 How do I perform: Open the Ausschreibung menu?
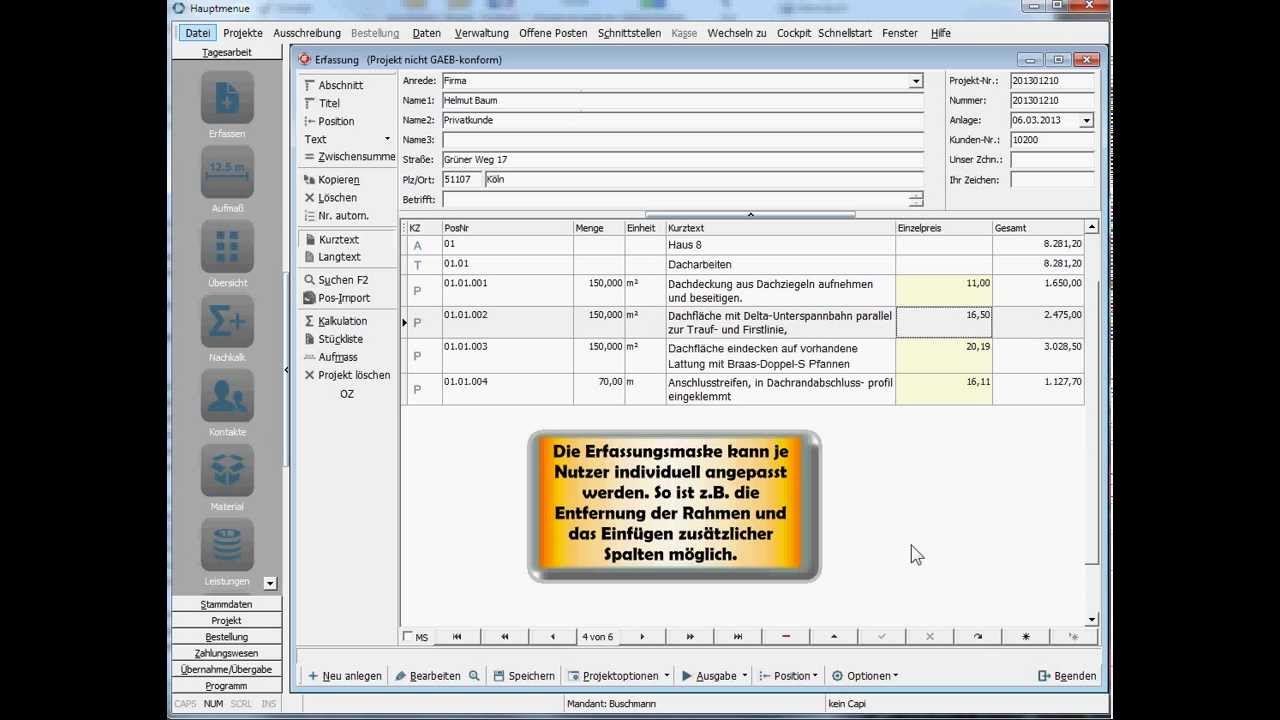tap(307, 33)
